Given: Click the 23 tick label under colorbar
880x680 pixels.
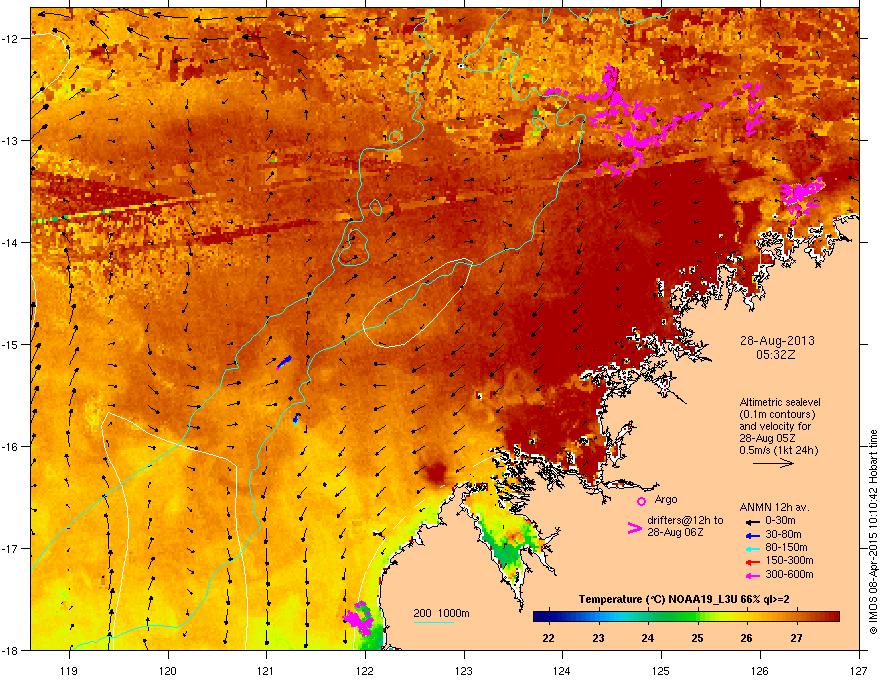Looking at the screenshot, I should point(598,638).
